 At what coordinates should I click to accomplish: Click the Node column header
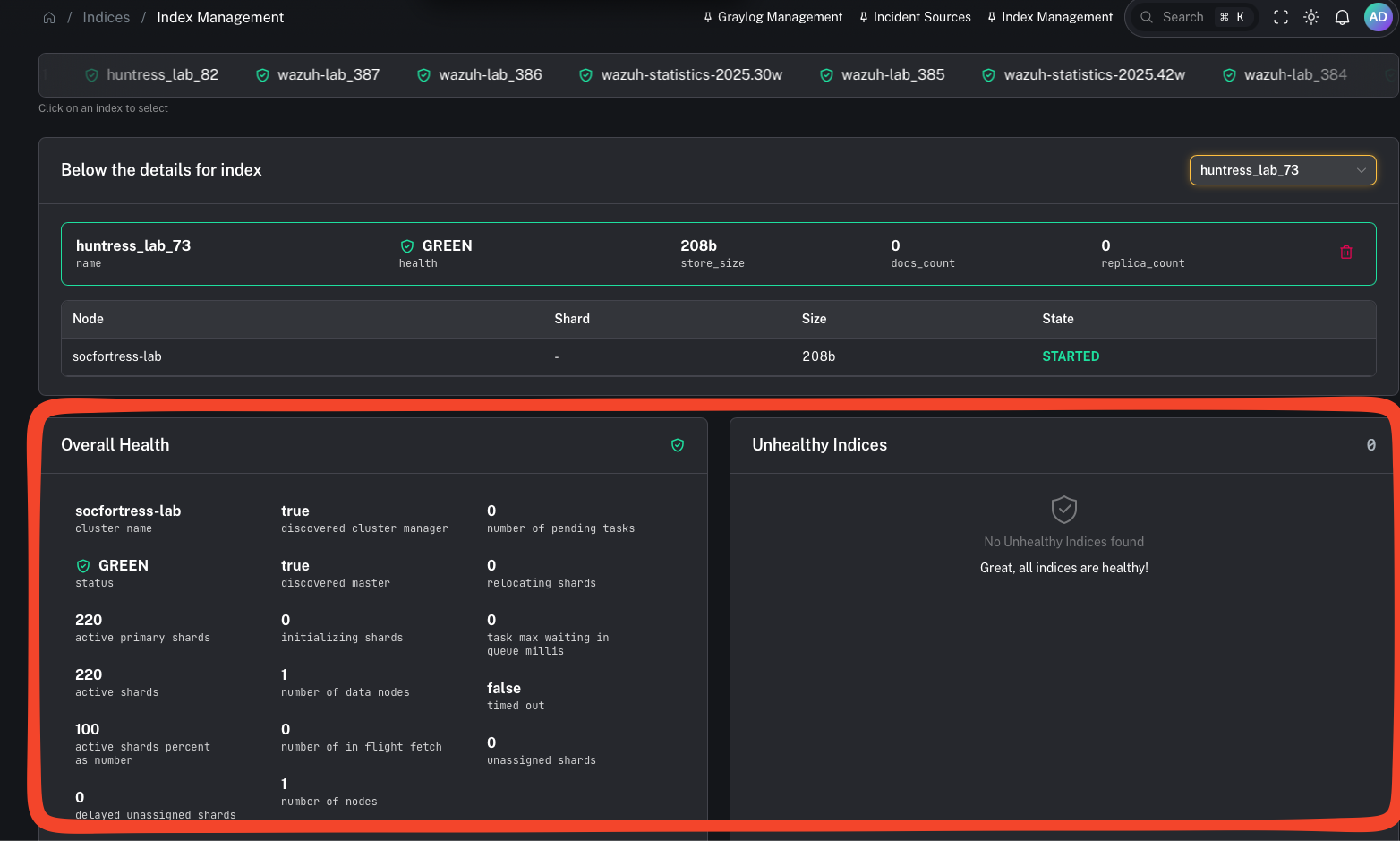click(x=88, y=319)
